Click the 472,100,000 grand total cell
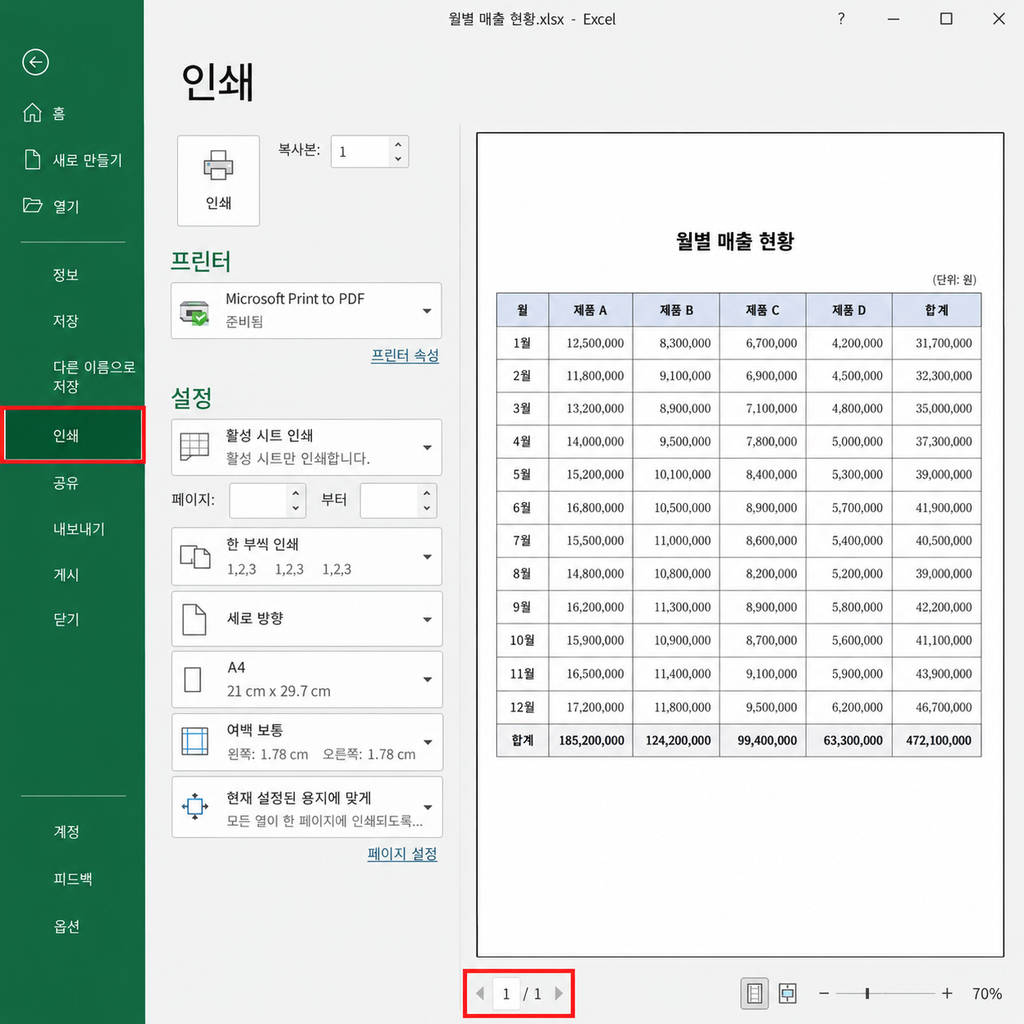Viewport: 1024px width, 1024px height. 938,741
